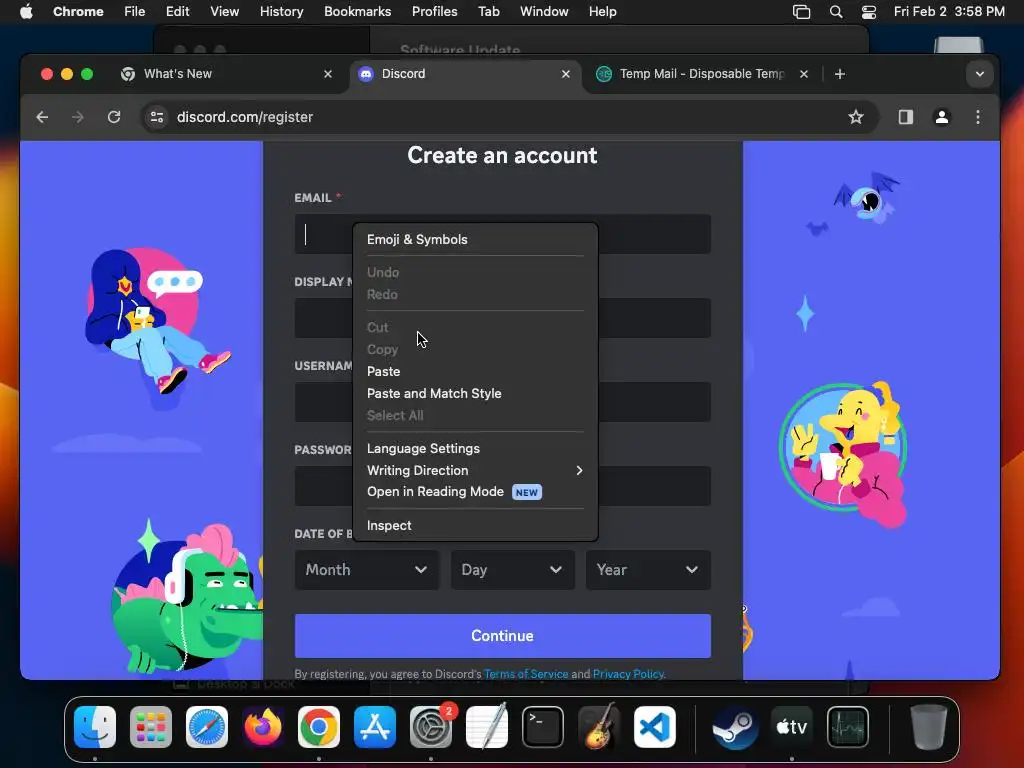This screenshot has height=768, width=1024.
Task: Click the Continue button
Action: (x=502, y=636)
